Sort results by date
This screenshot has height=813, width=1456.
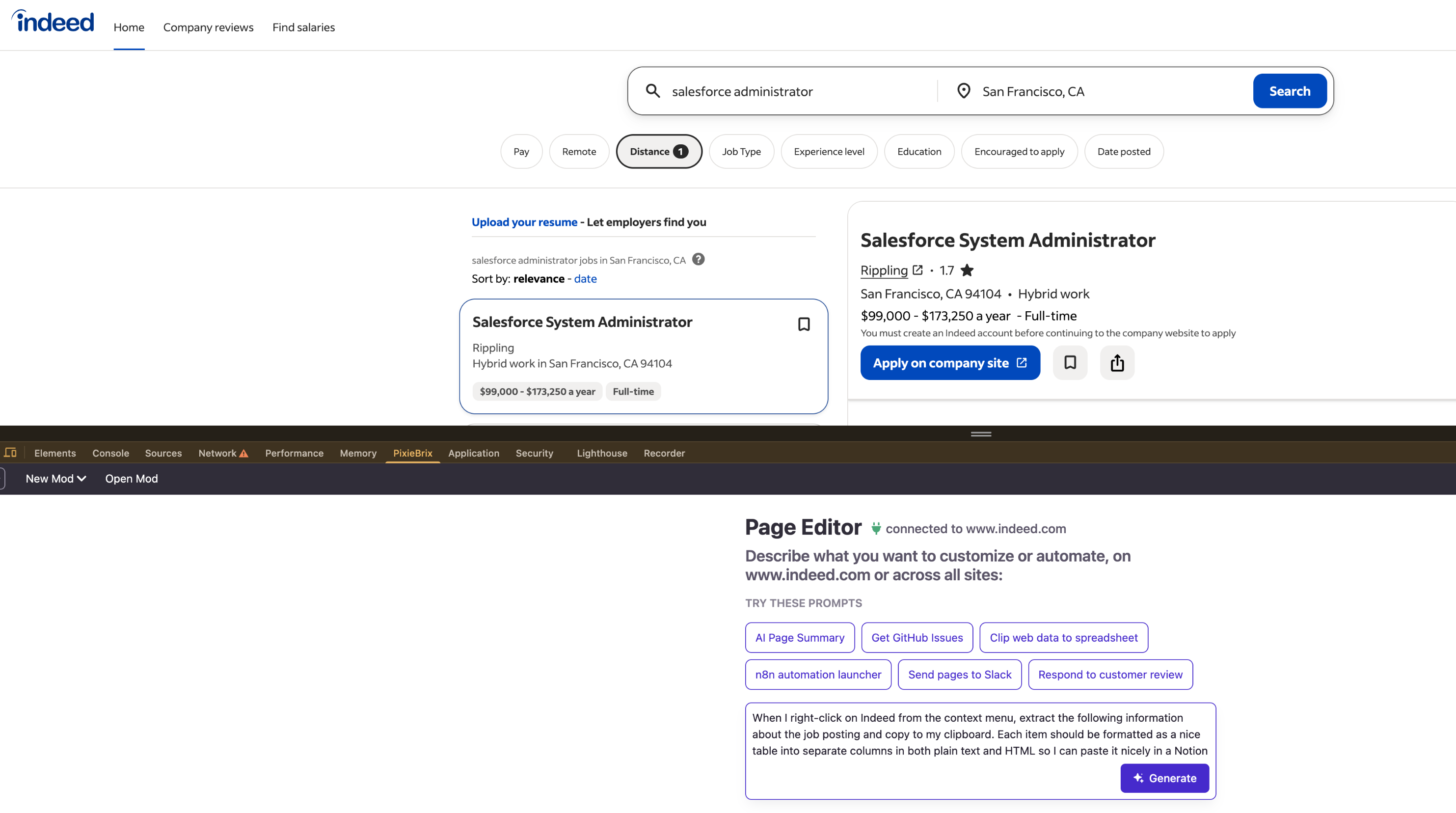tap(585, 279)
